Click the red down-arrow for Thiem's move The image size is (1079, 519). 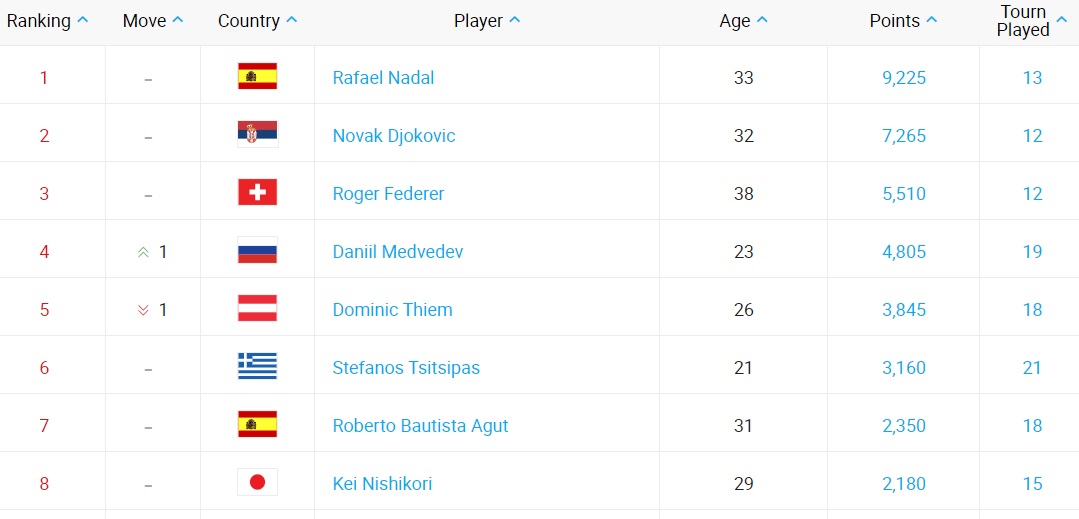[143, 310]
